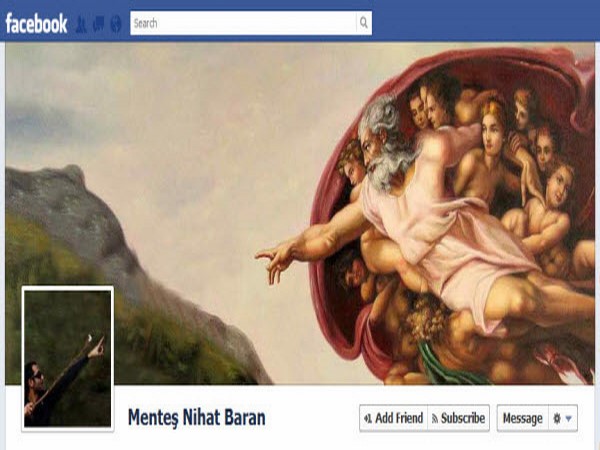Expand the dropdown arrow next to gear
Viewport: 600px width, 450px height.
coord(569,419)
